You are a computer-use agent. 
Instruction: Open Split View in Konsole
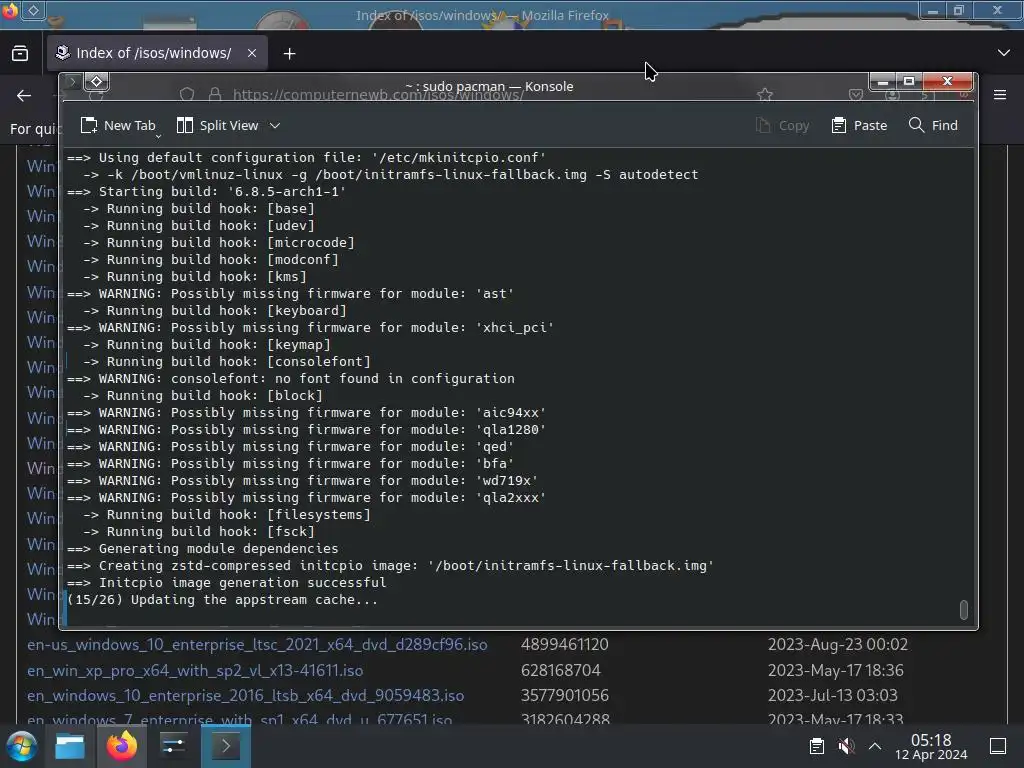tap(218, 125)
